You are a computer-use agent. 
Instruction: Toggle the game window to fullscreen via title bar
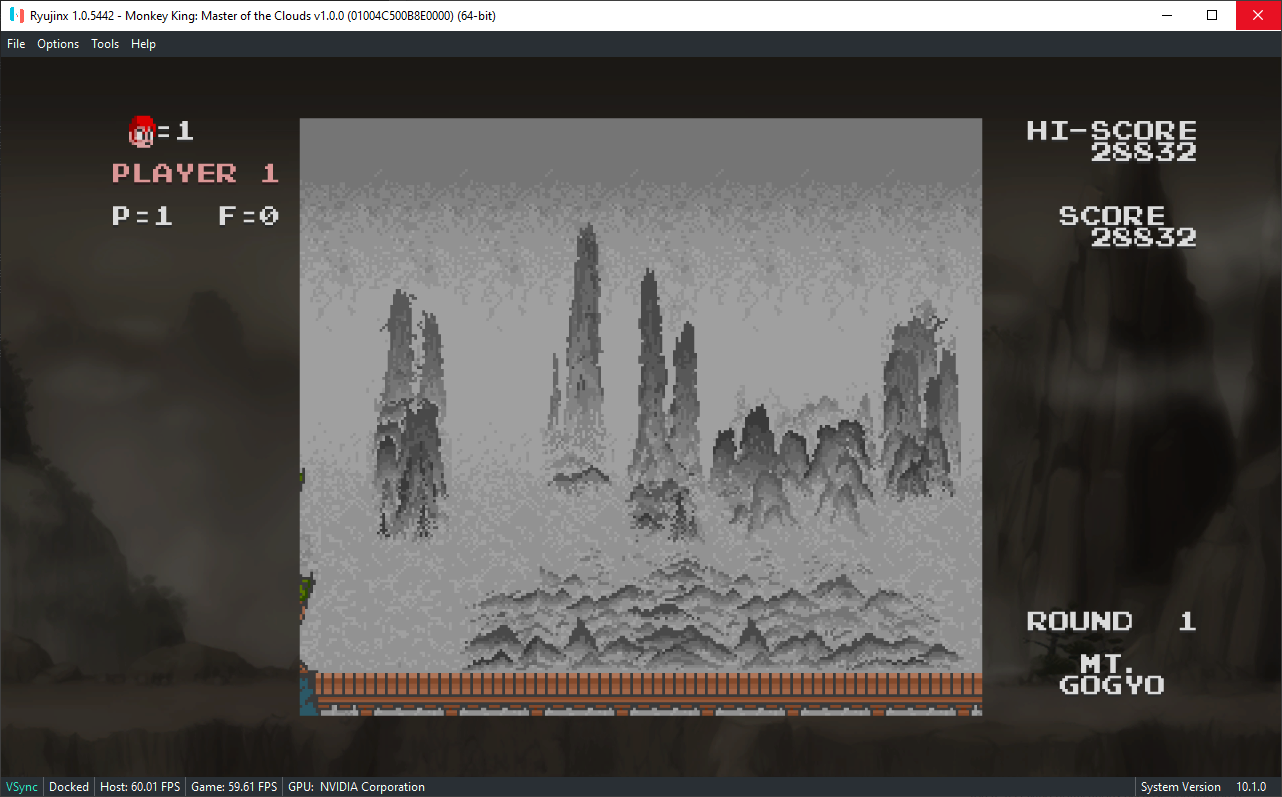click(1211, 15)
